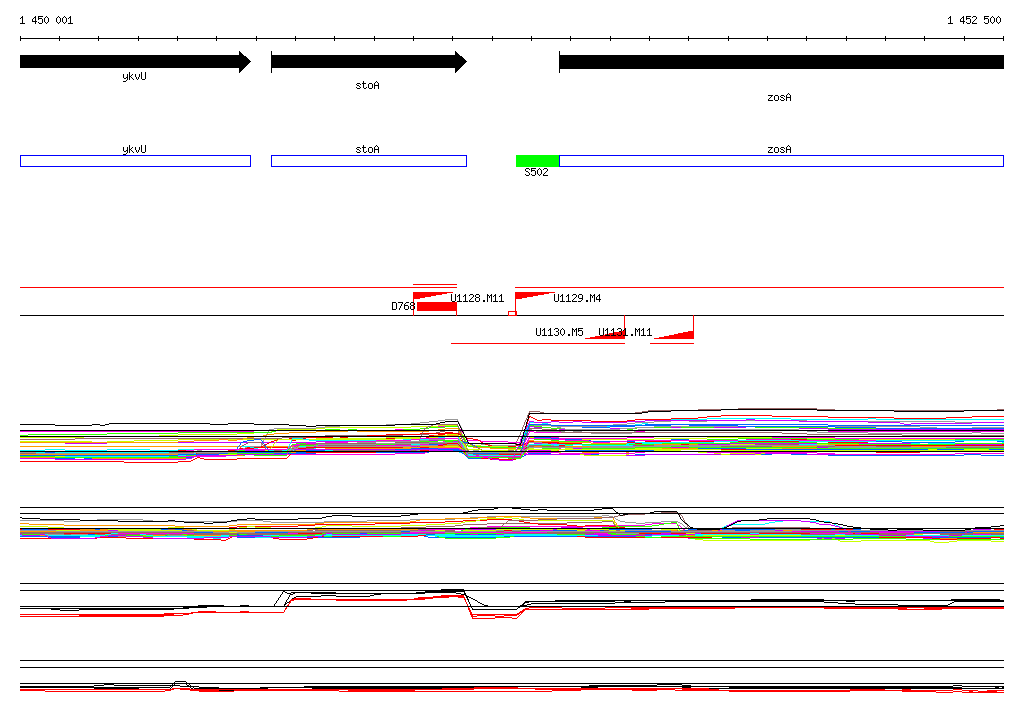Click the green S502 segment
Image resolution: width=1024 pixels, height=714 pixels.
537,161
